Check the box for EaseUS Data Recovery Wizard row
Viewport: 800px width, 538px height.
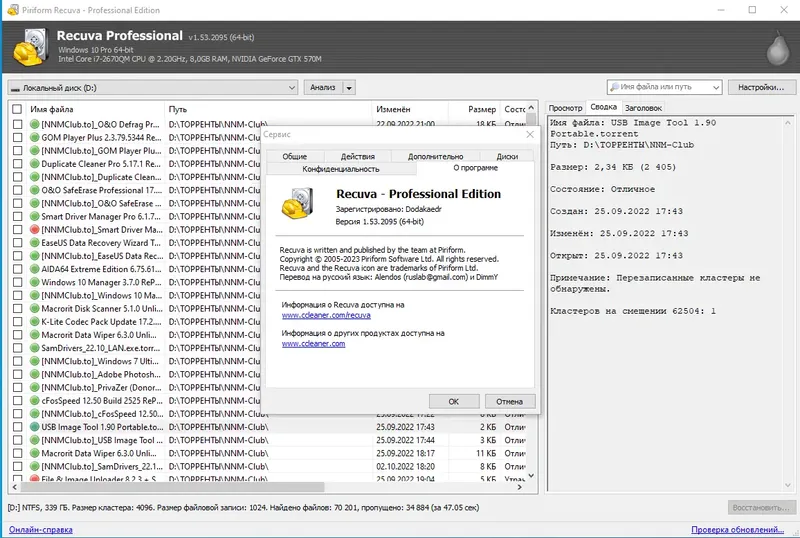click(17, 243)
